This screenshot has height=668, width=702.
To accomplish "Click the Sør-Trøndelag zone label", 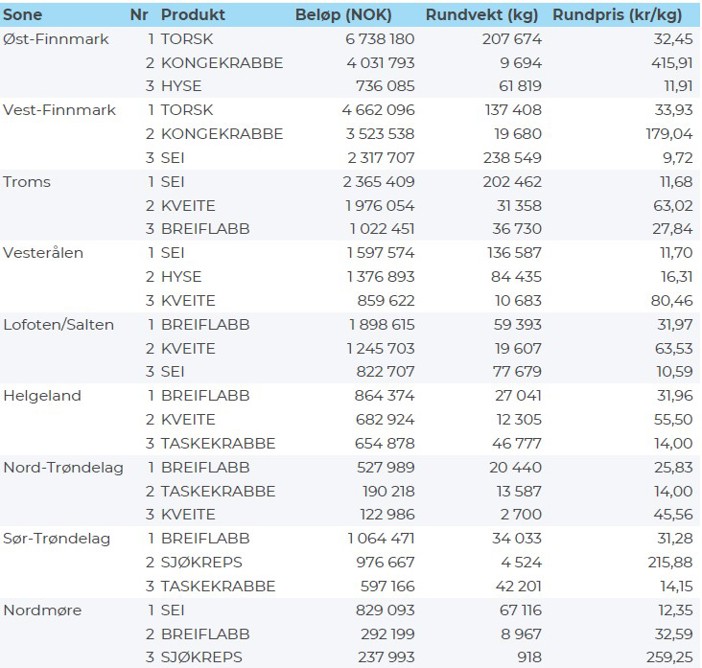I will (x=58, y=538).
